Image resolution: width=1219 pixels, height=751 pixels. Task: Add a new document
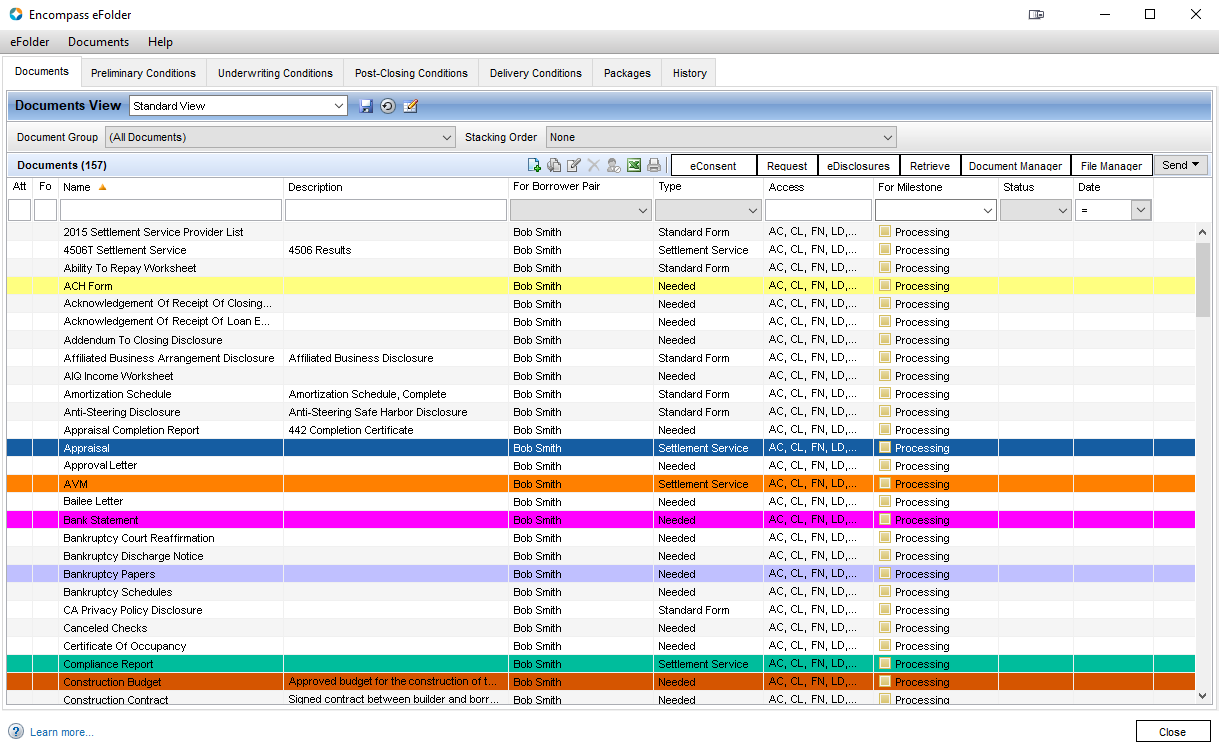534,166
